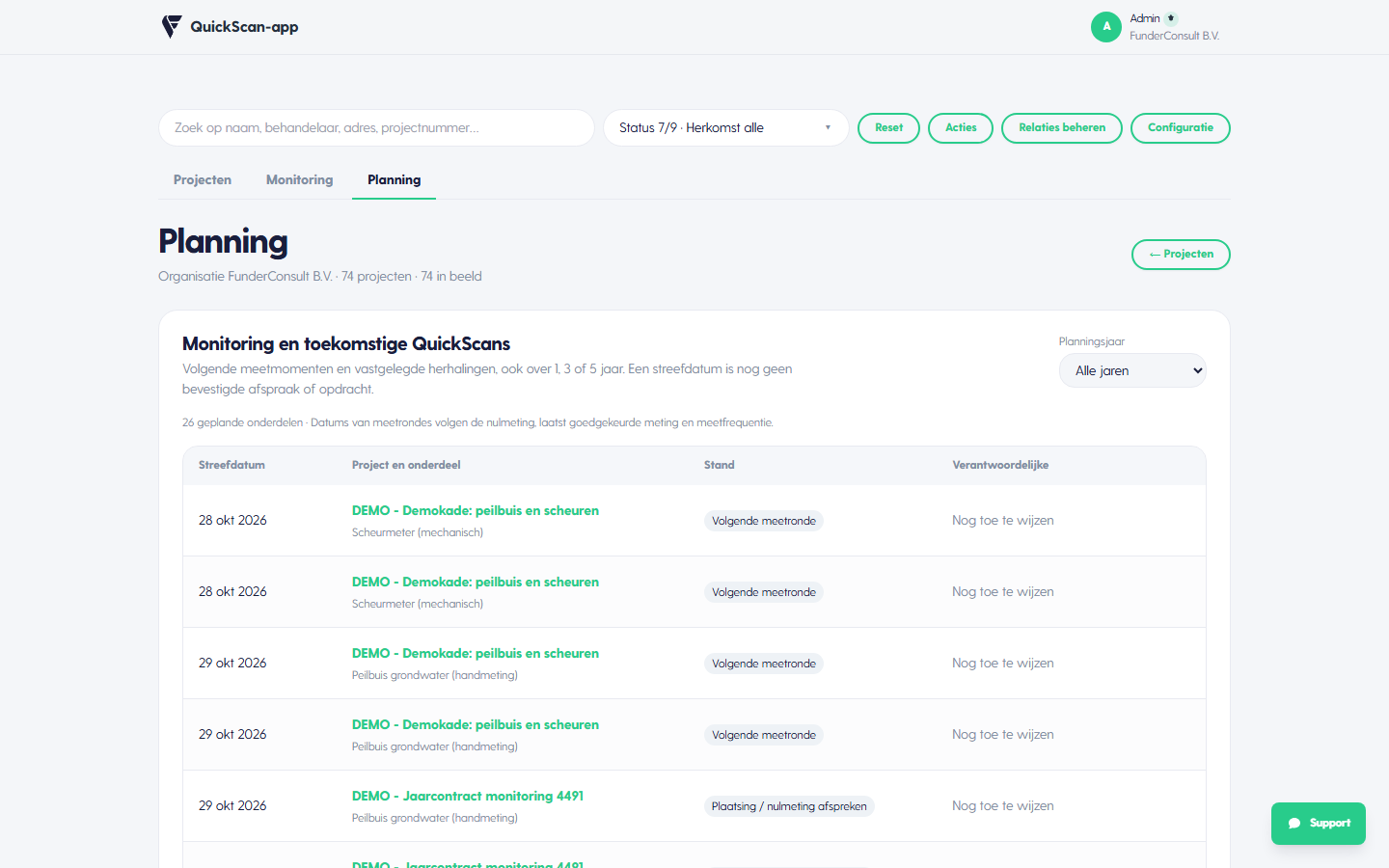
Task: Switch to the Monitoring tab
Action: [299, 180]
